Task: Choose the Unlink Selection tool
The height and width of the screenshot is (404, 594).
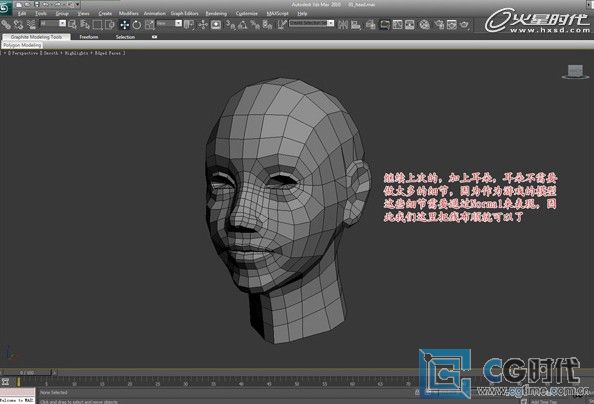Action: [x=18, y=25]
